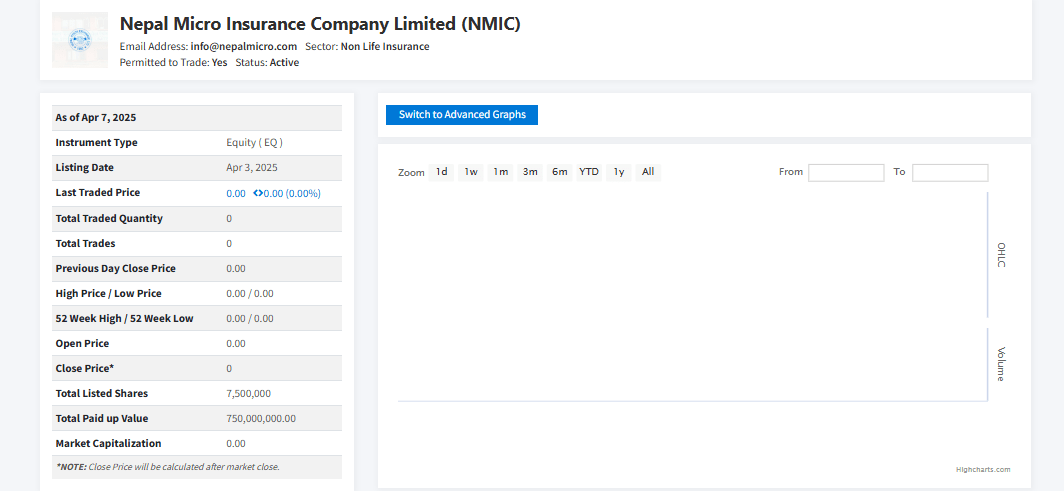
Task: Click the Market Capitalization label
Action: (x=109, y=444)
